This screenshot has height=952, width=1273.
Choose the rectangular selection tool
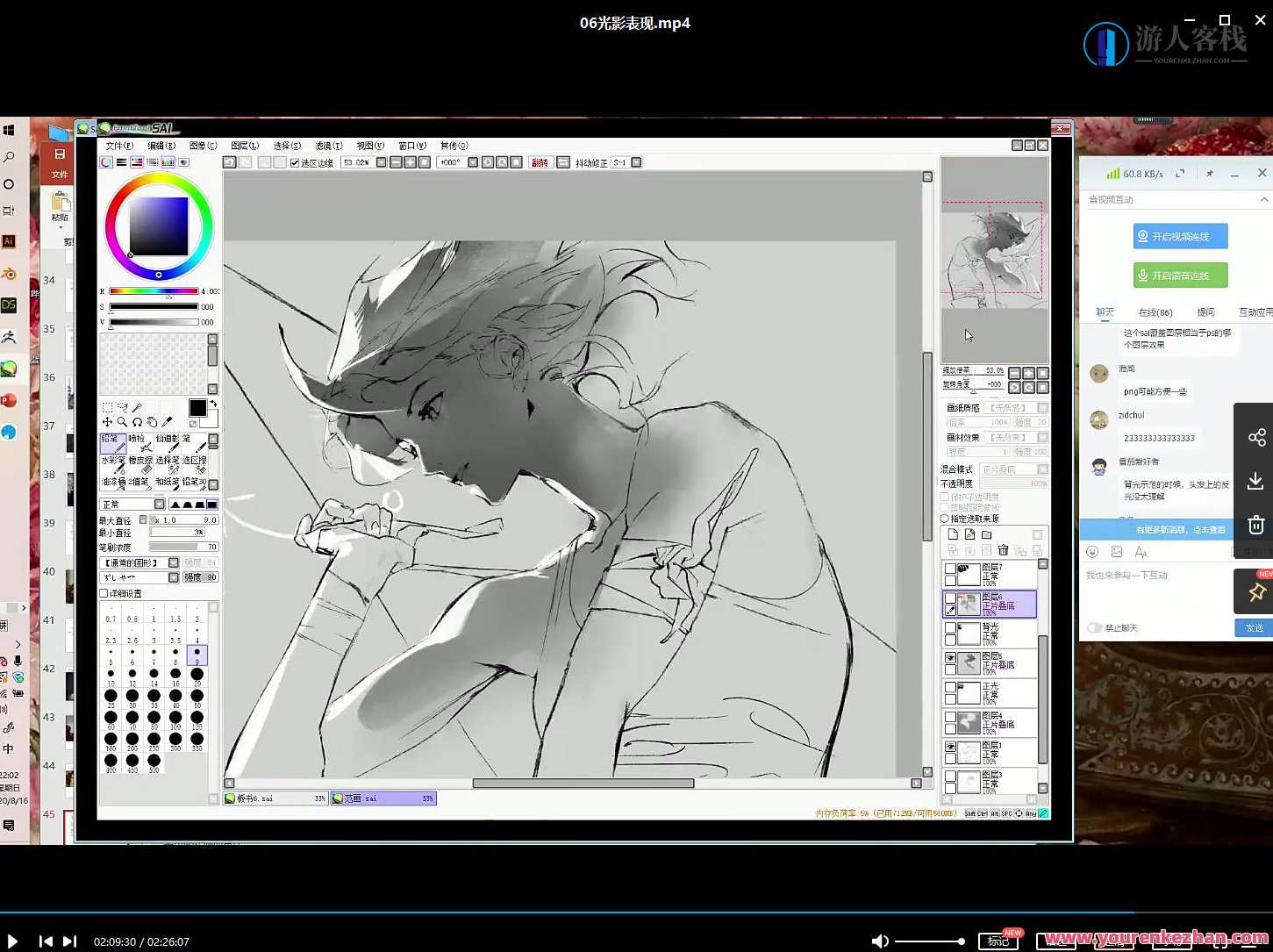(107, 407)
